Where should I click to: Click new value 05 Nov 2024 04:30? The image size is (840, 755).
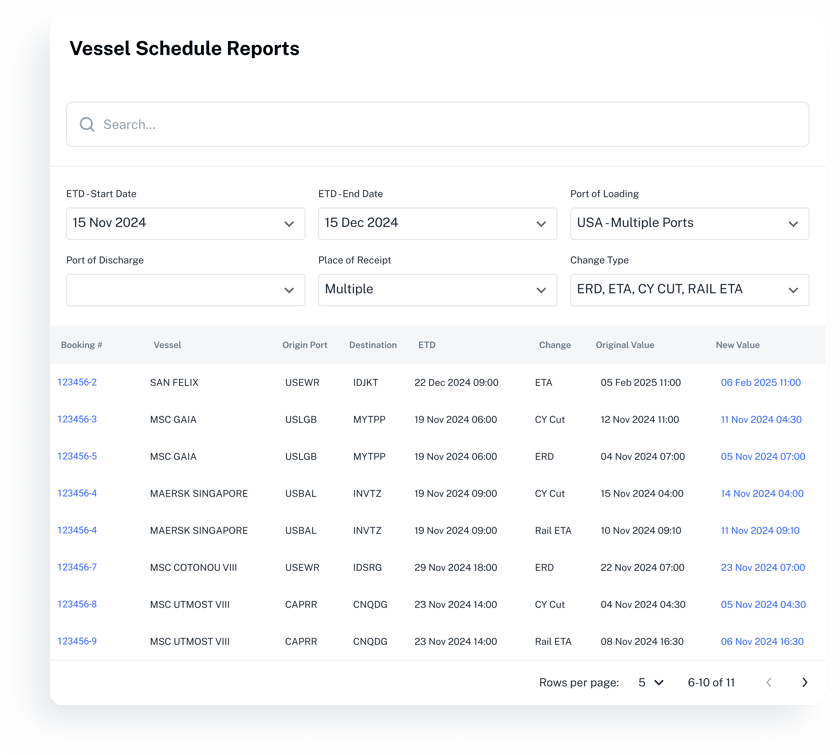pyautogui.click(x=763, y=604)
